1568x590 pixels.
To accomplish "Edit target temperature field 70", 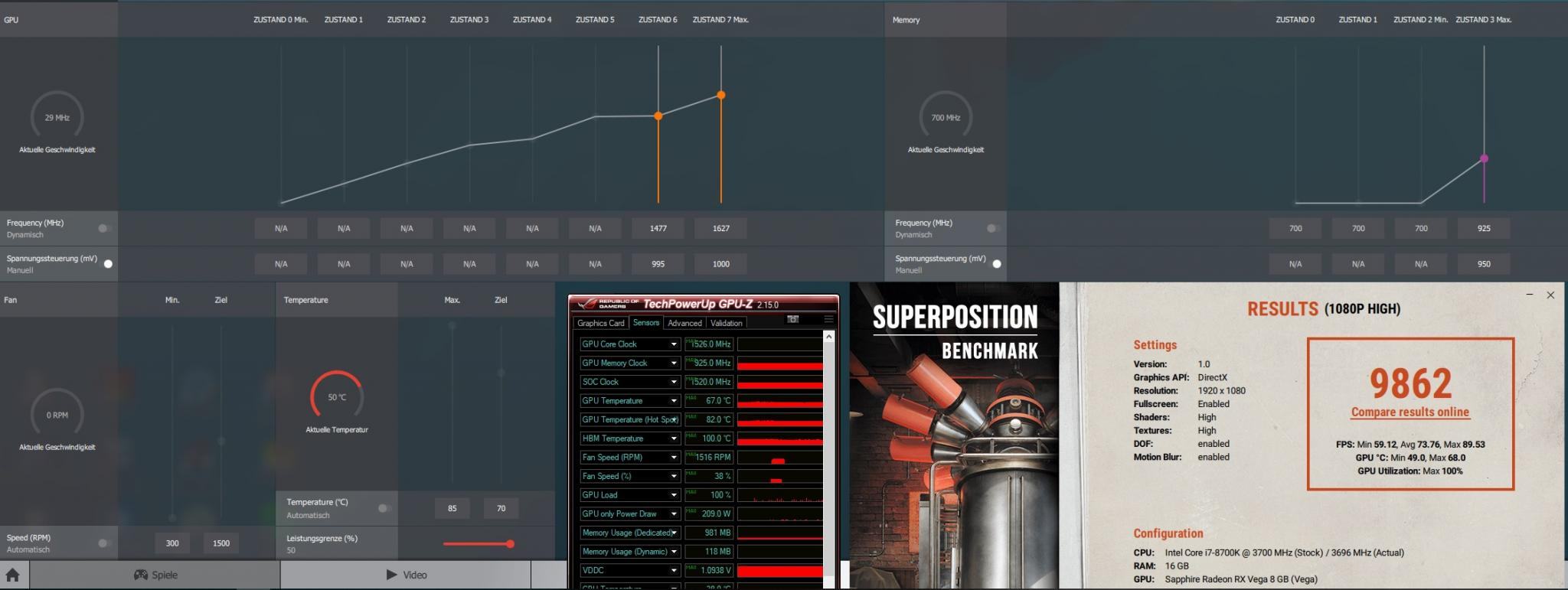I will coord(501,508).
